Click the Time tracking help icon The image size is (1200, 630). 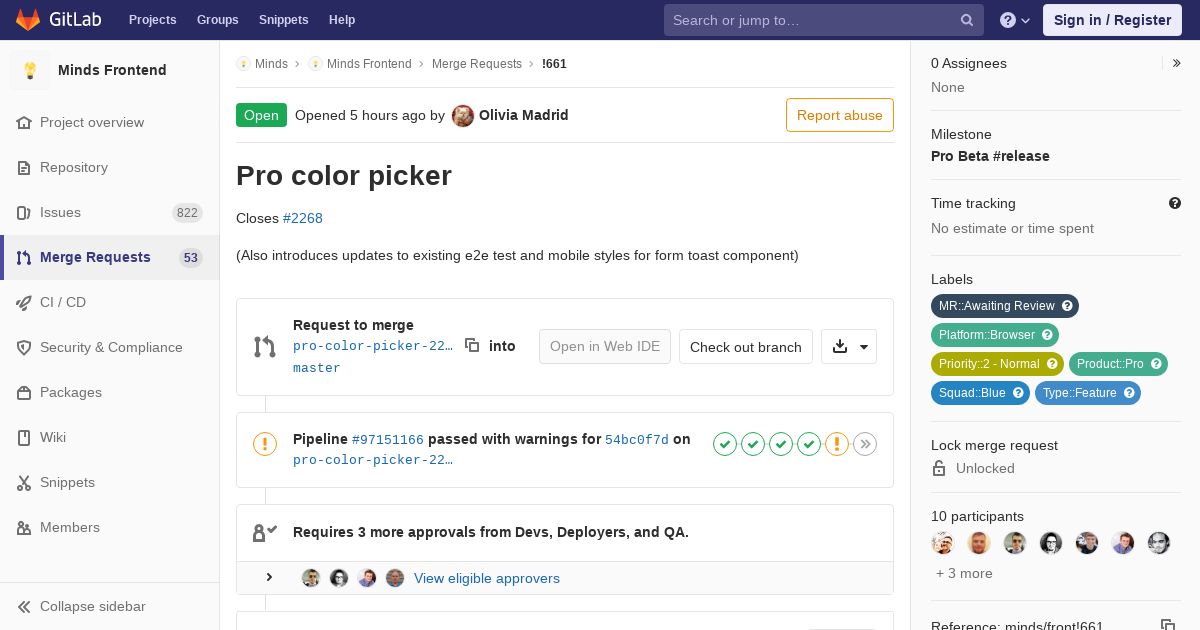[1175, 203]
